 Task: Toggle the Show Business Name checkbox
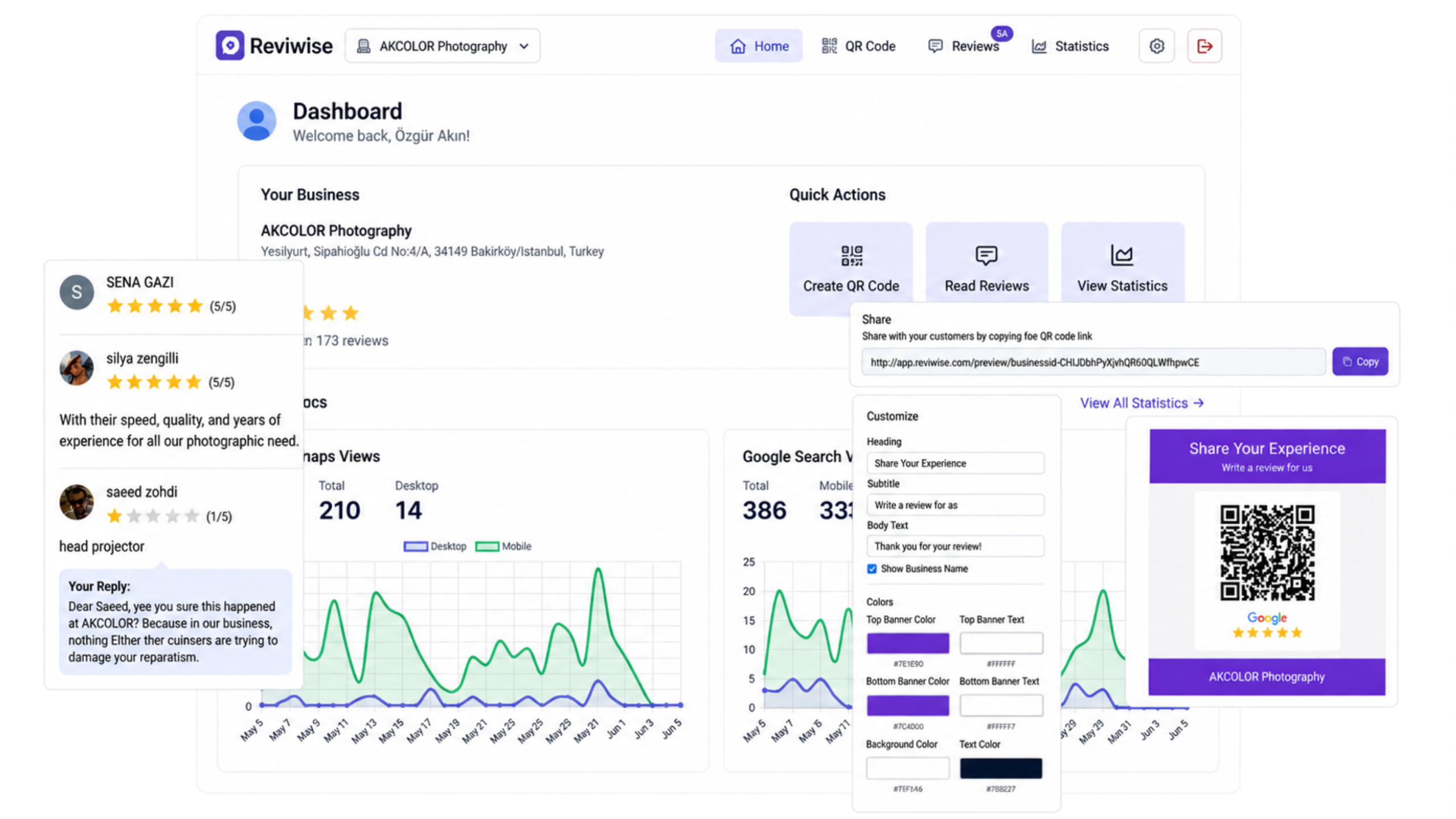click(x=871, y=569)
